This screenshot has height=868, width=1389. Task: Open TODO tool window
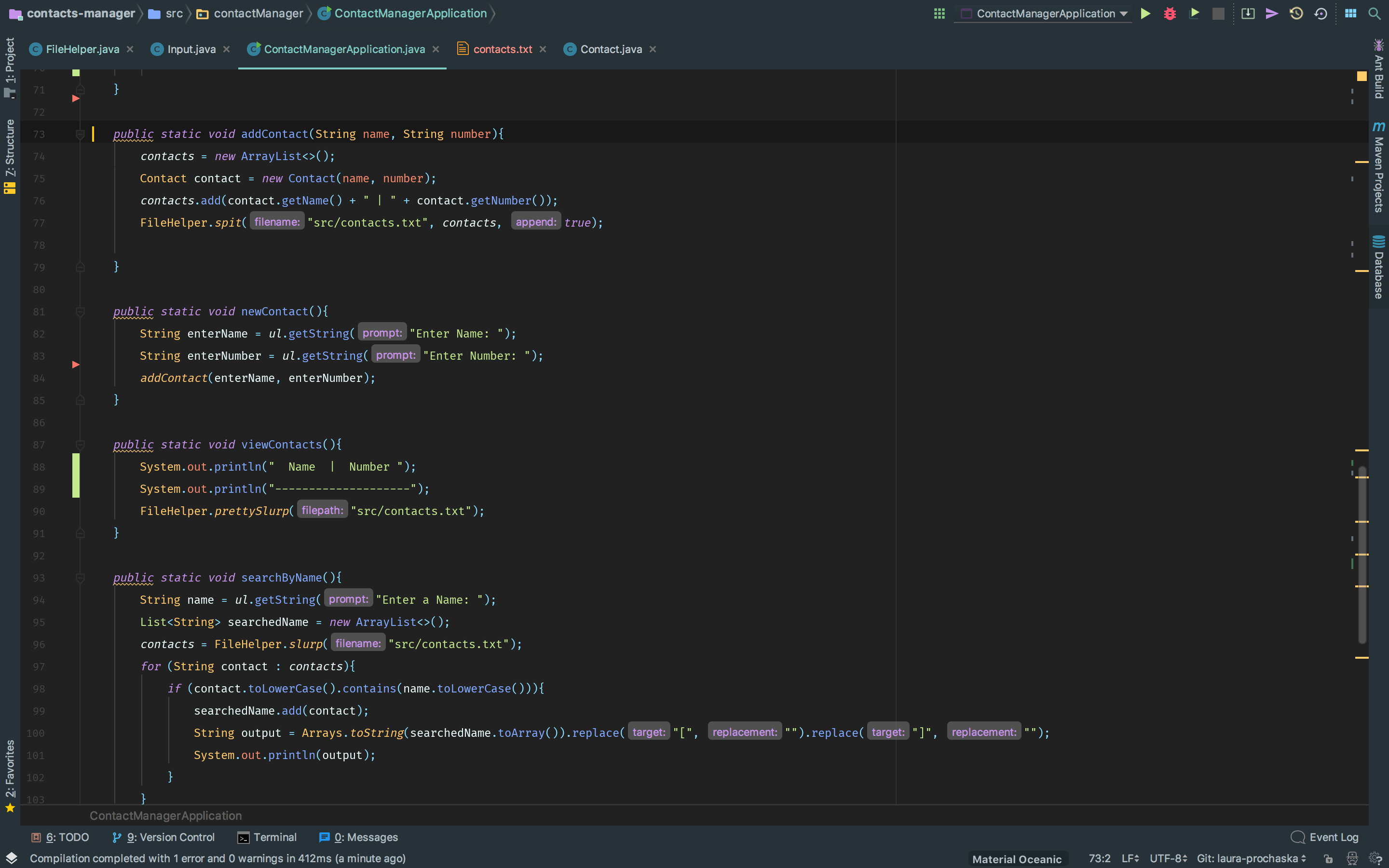point(60,837)
